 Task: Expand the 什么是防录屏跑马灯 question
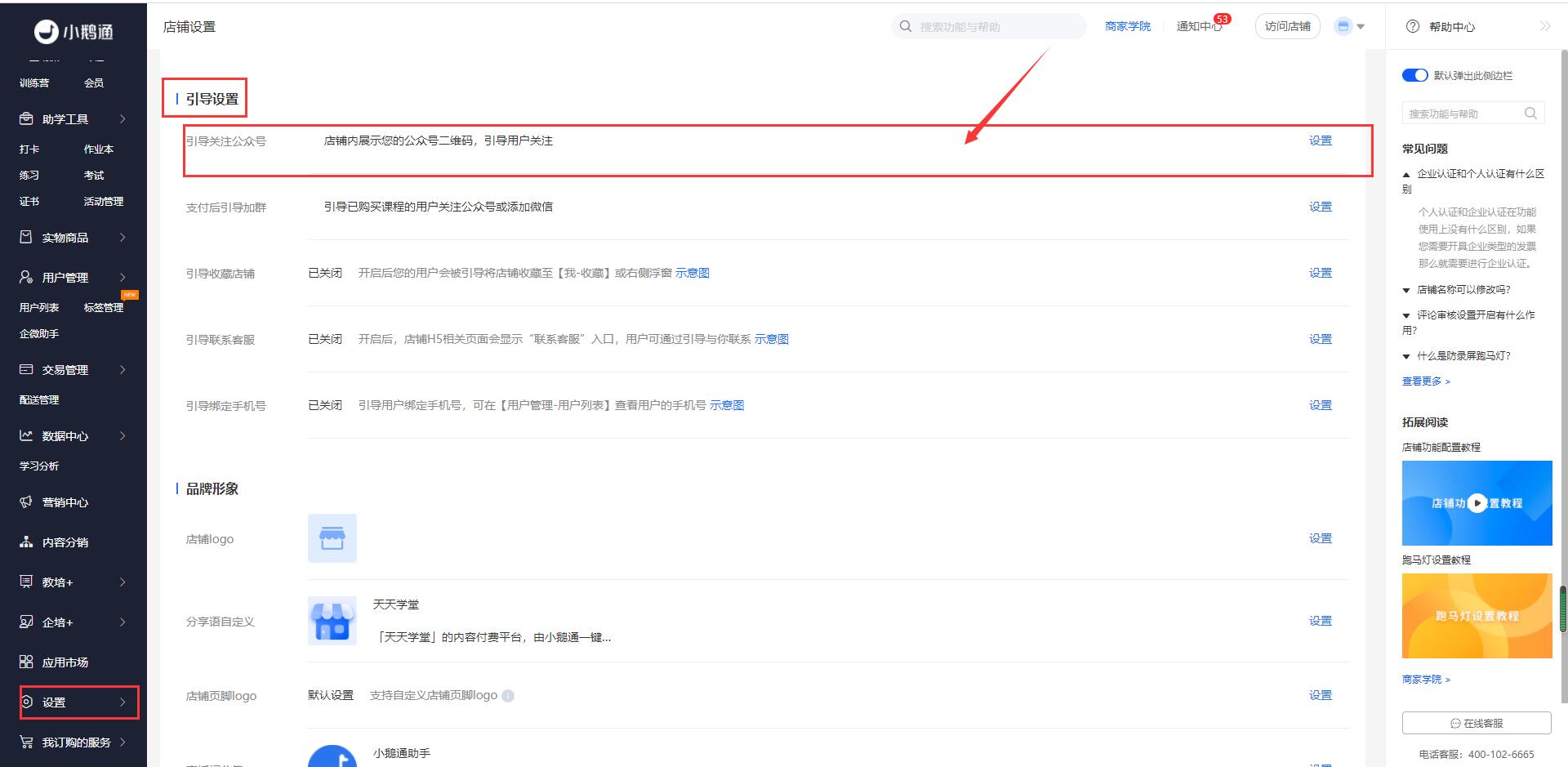pyautogui.click(x=1463, y=355)
